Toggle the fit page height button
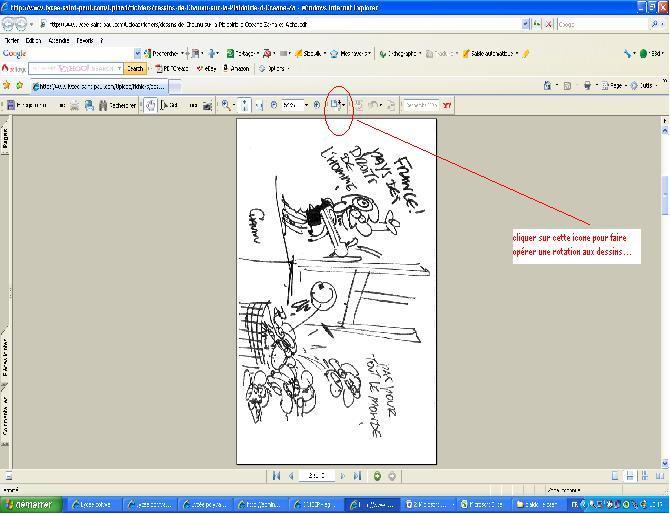The image size is (670, 514). pos(244,105)
